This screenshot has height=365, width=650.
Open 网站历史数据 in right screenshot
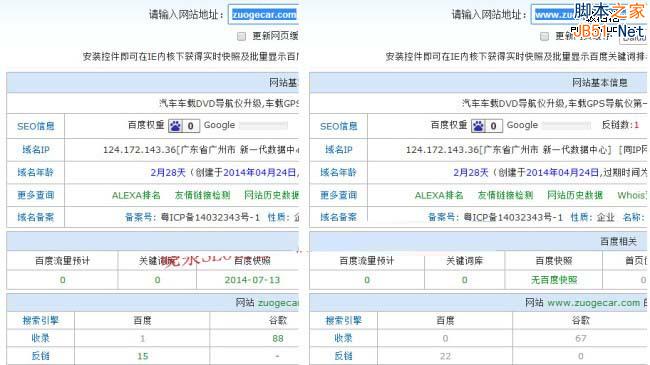(575, 195)
